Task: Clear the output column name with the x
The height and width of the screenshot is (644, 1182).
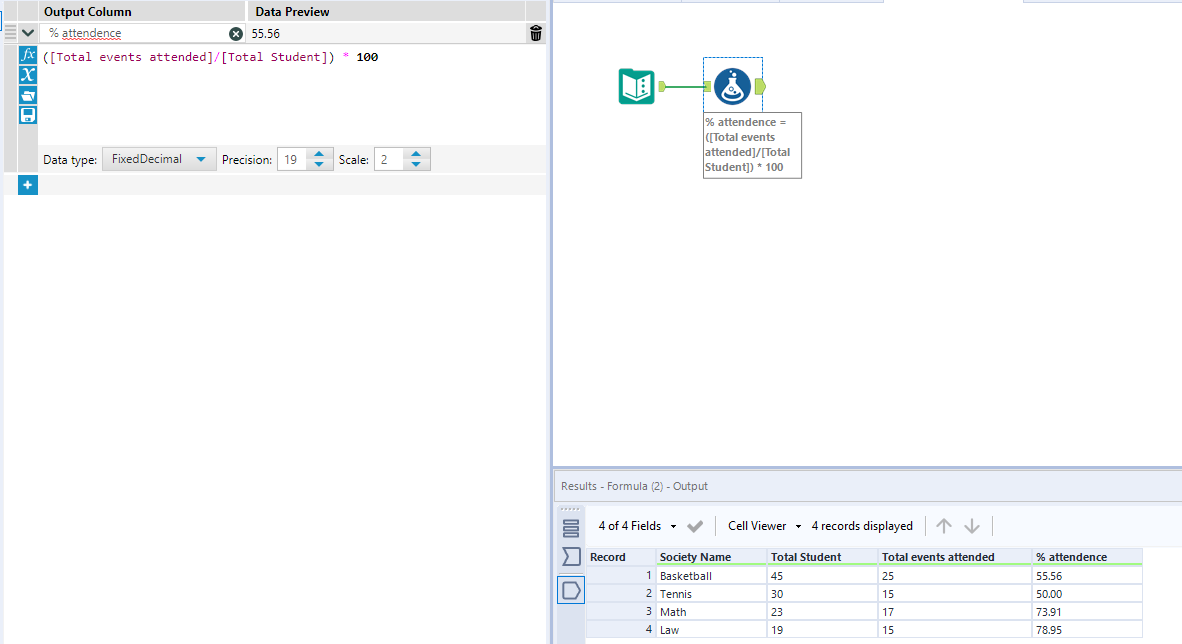Action: [x=236, y=32]
